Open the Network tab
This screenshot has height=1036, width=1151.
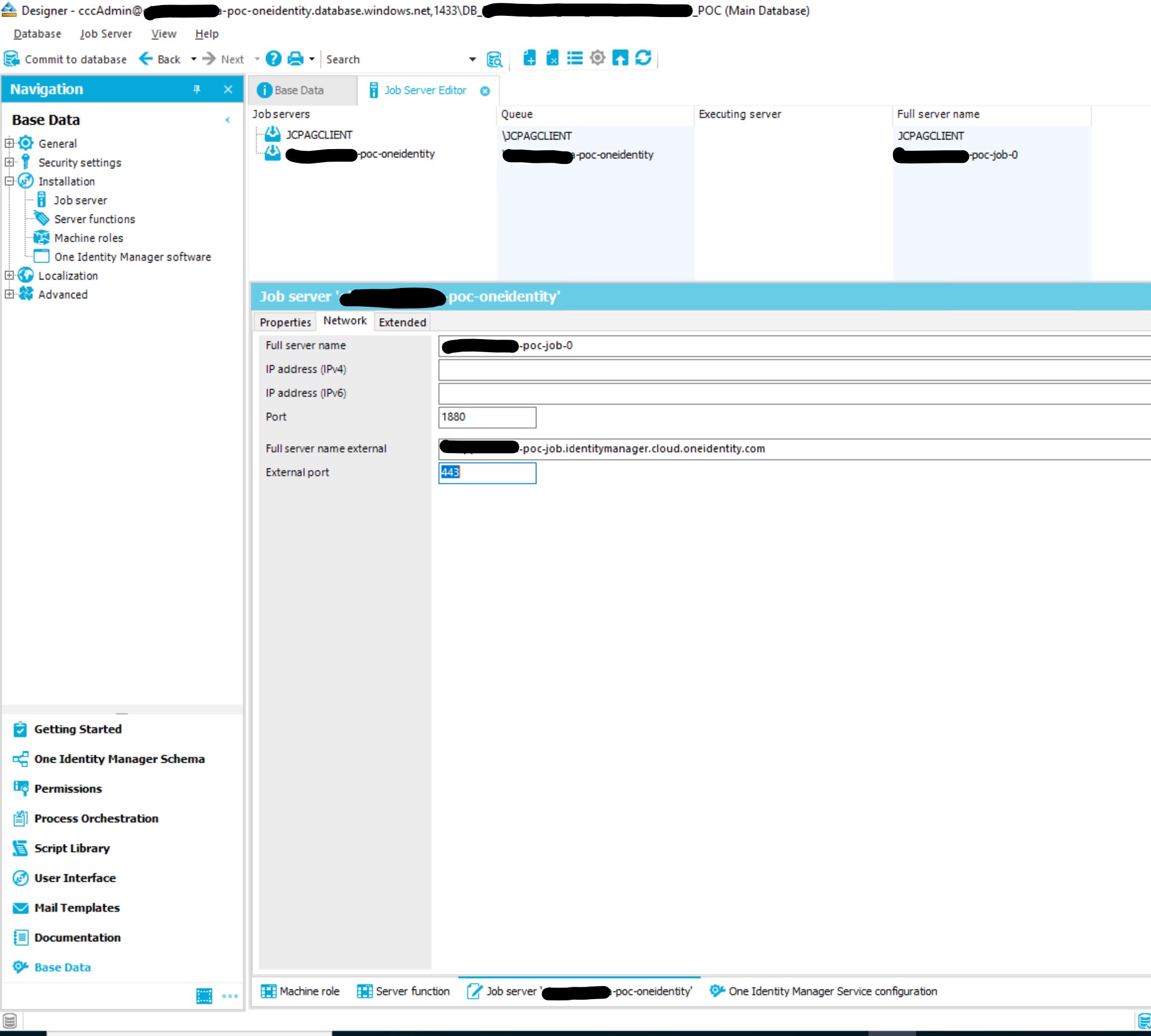pos(345,321)
